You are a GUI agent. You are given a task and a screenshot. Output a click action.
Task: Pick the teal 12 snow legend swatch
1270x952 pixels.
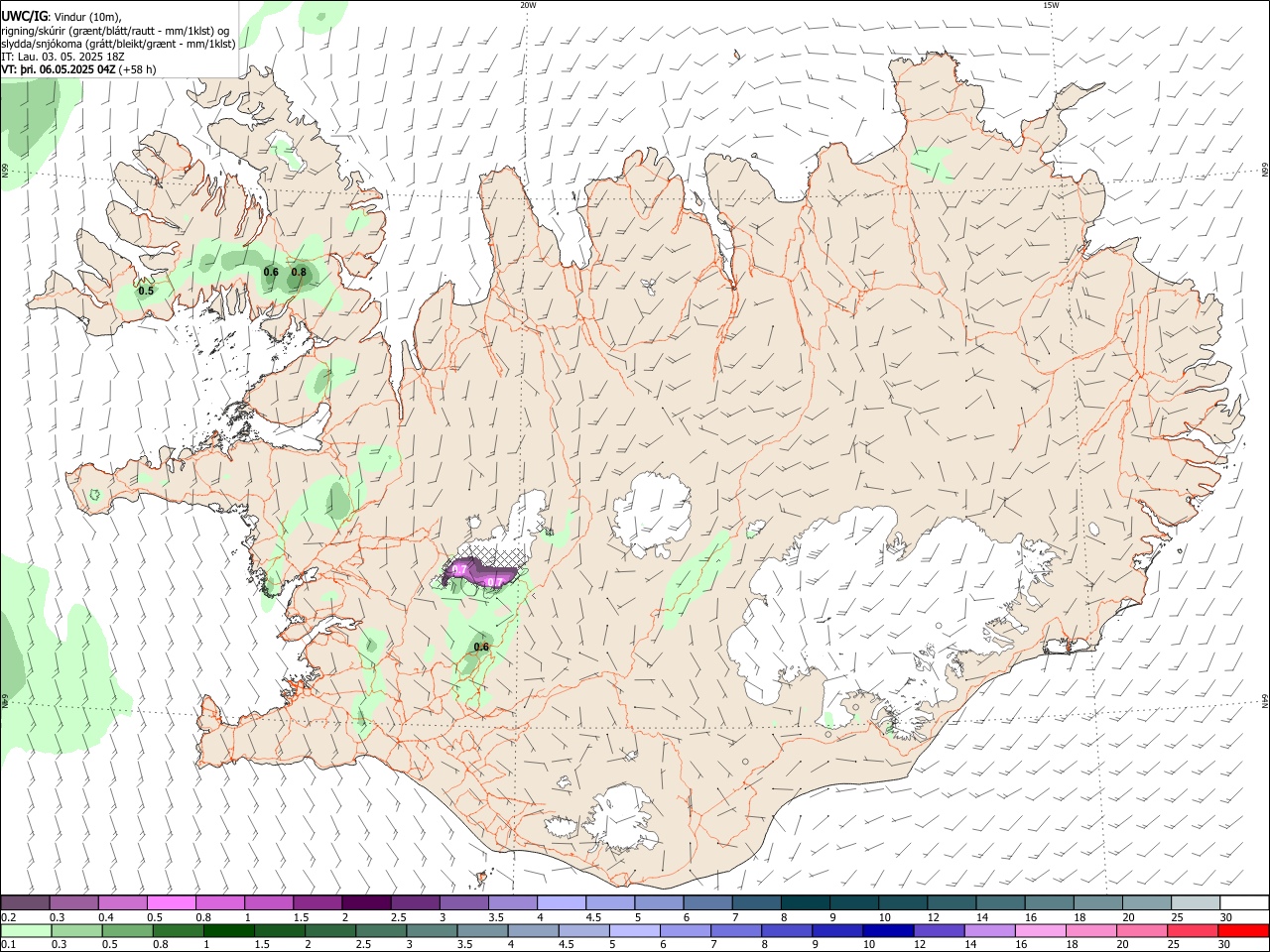click(952, 902)
